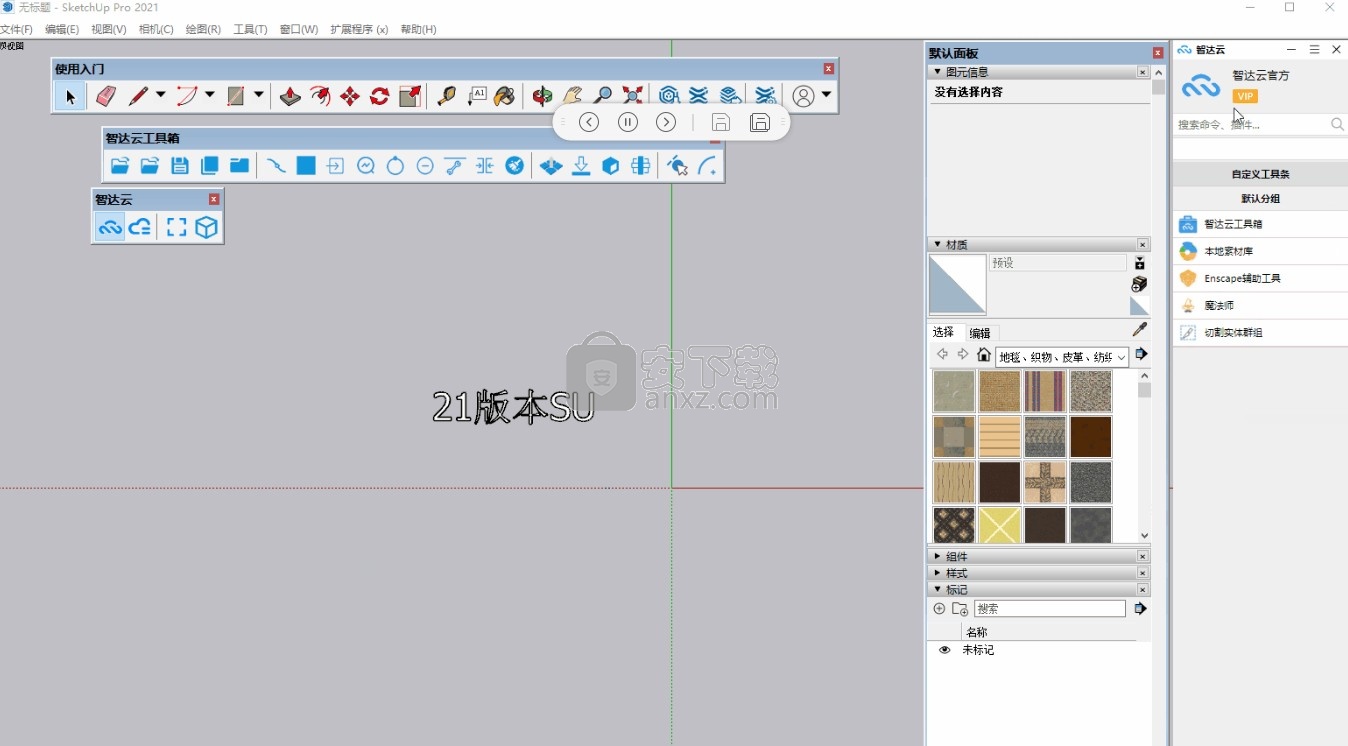Go to next with floating forward arrow
Viewport: 1348px width, 746px height.
(666, 122)
